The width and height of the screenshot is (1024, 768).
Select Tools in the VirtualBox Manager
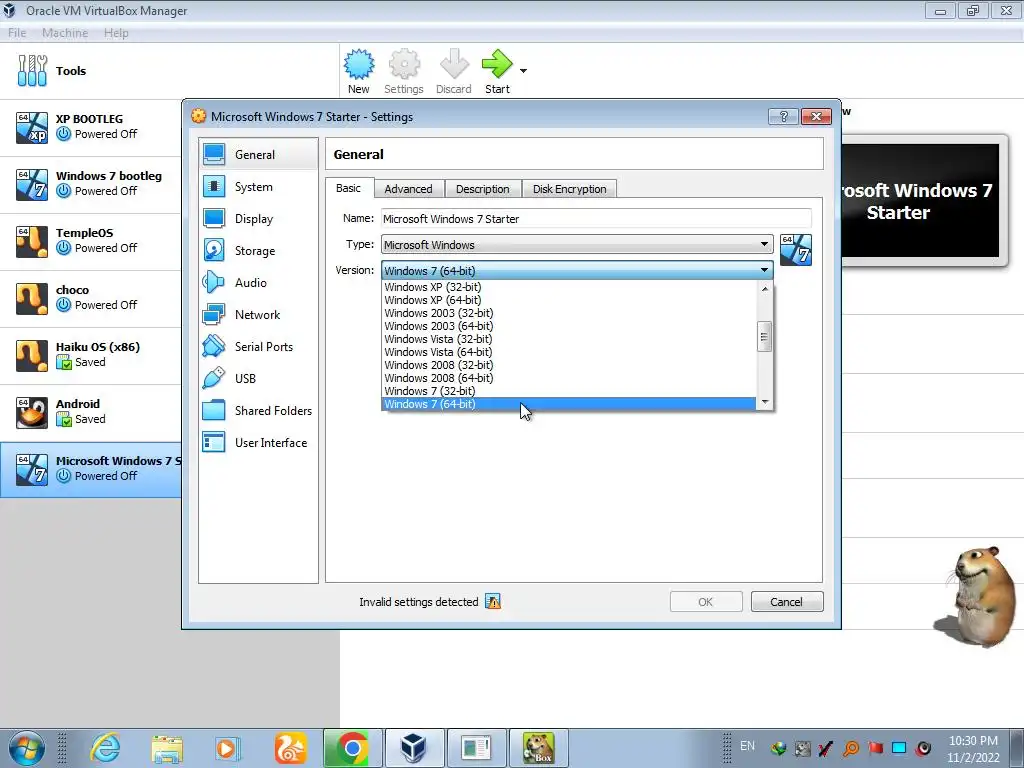pos(170,71)
